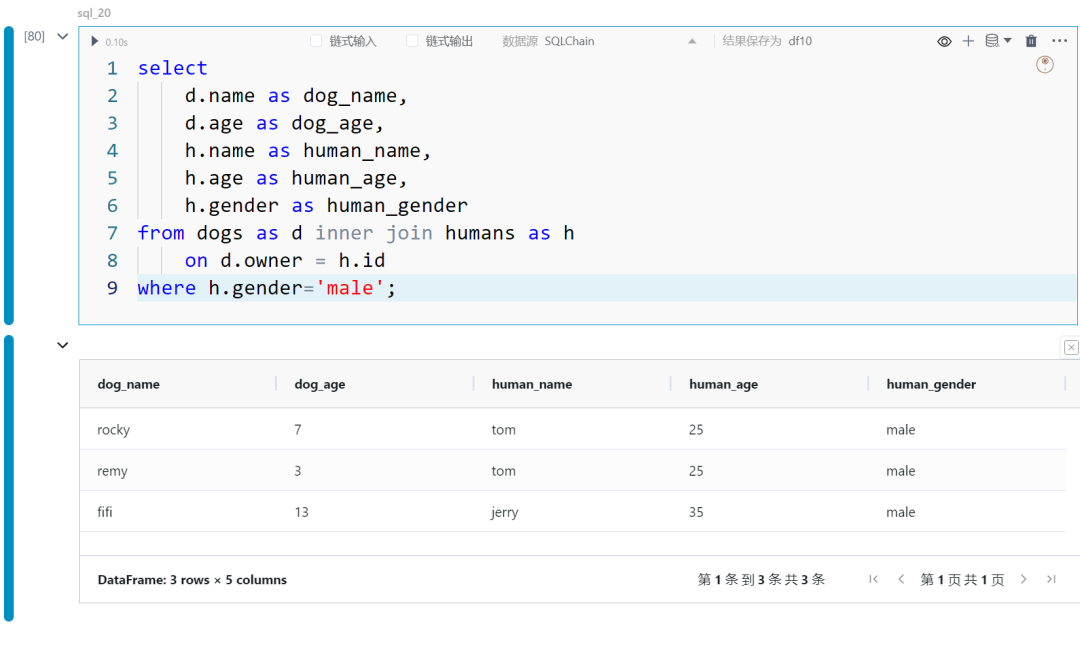Edit the result name field df10
The image size is (1080, 651).
800,41
